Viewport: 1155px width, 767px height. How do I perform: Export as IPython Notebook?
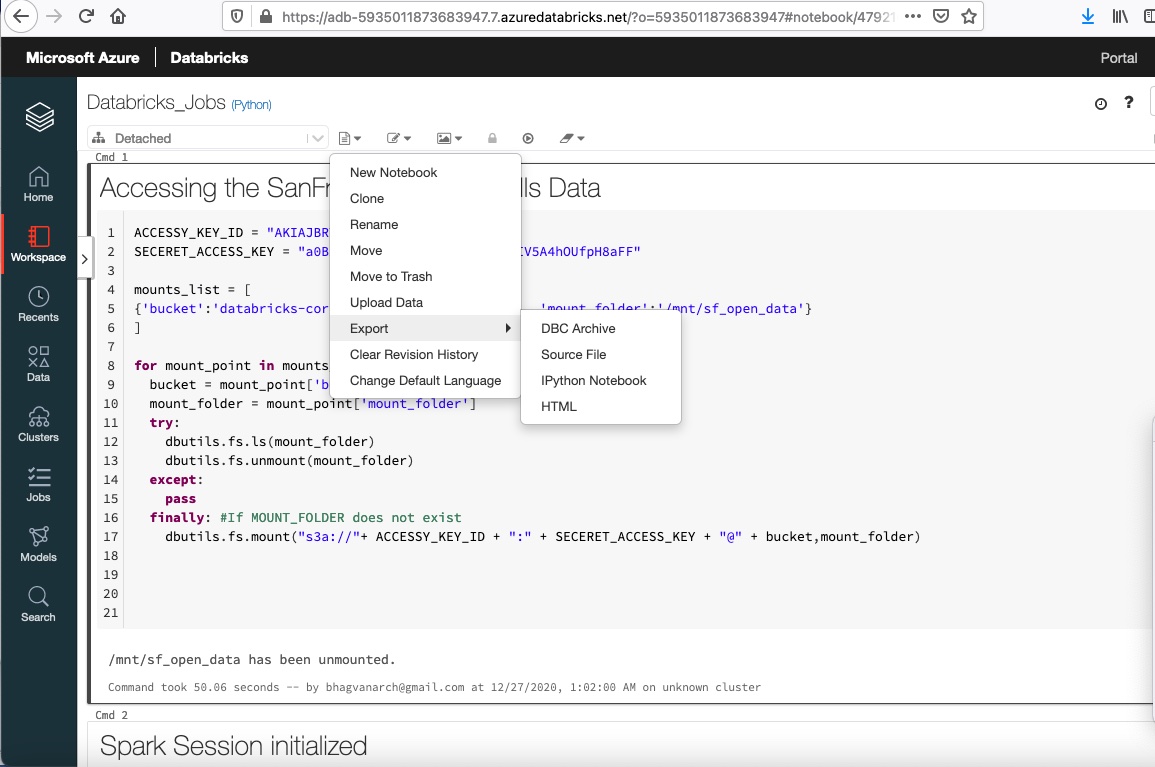(600, 381)
